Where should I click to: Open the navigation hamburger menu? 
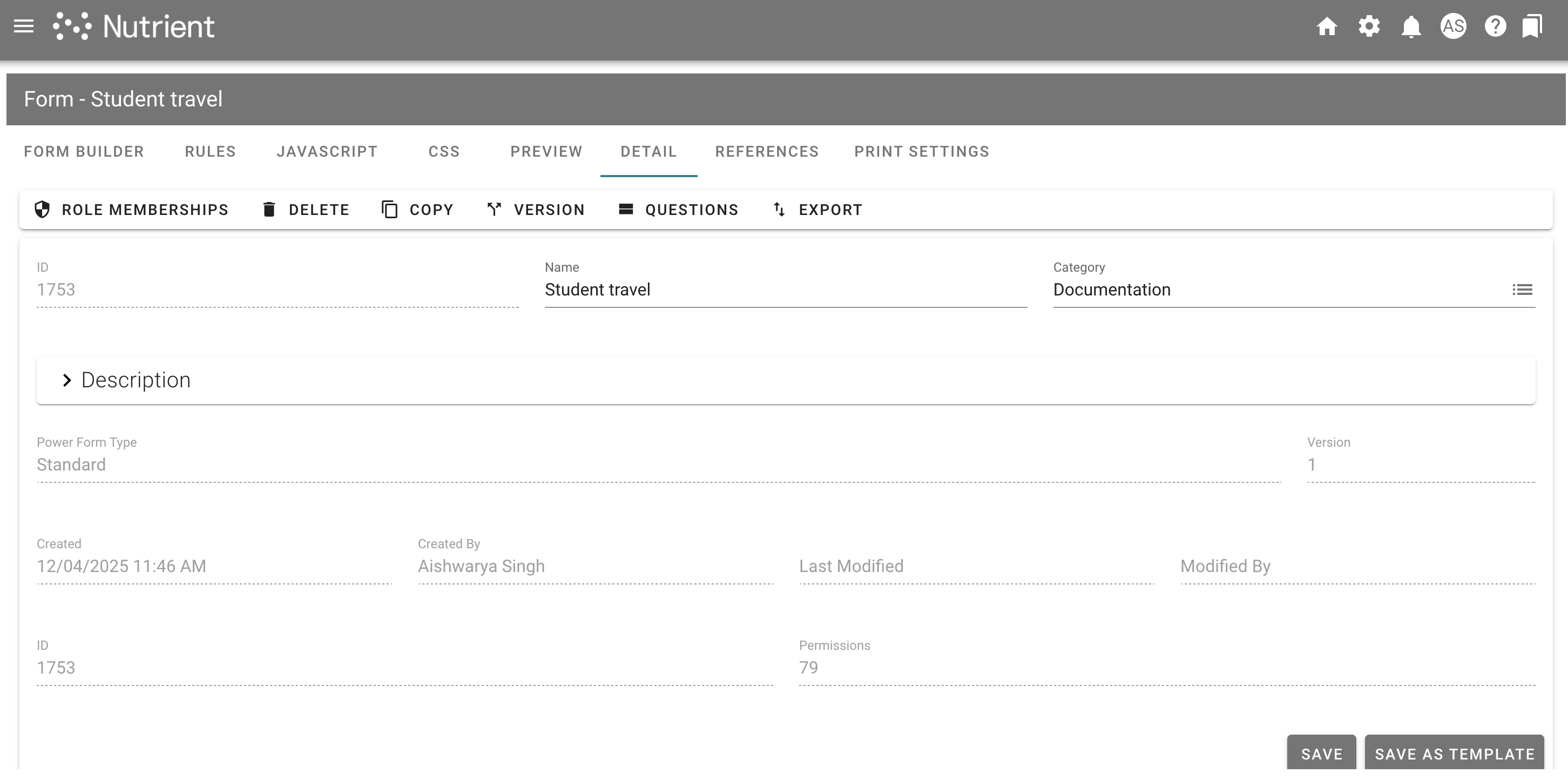tap(24, 27)
